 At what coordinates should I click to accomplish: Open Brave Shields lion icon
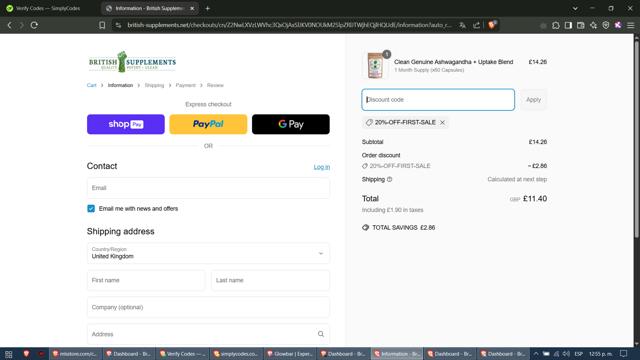click(492, 25)
